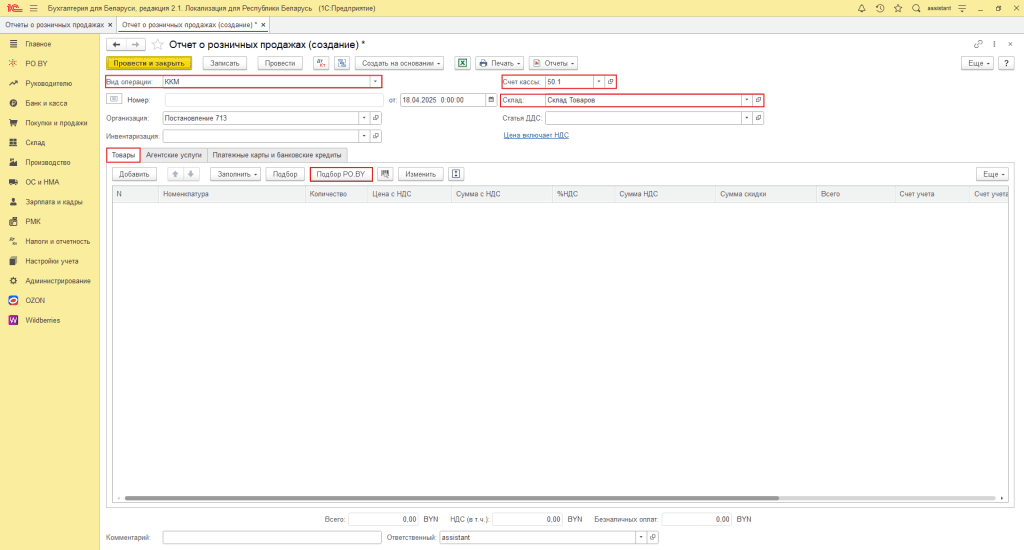Open top Еще menu near help button
Image resolution: width=1024 pixels, height=550 pixels.
(977, 63)
